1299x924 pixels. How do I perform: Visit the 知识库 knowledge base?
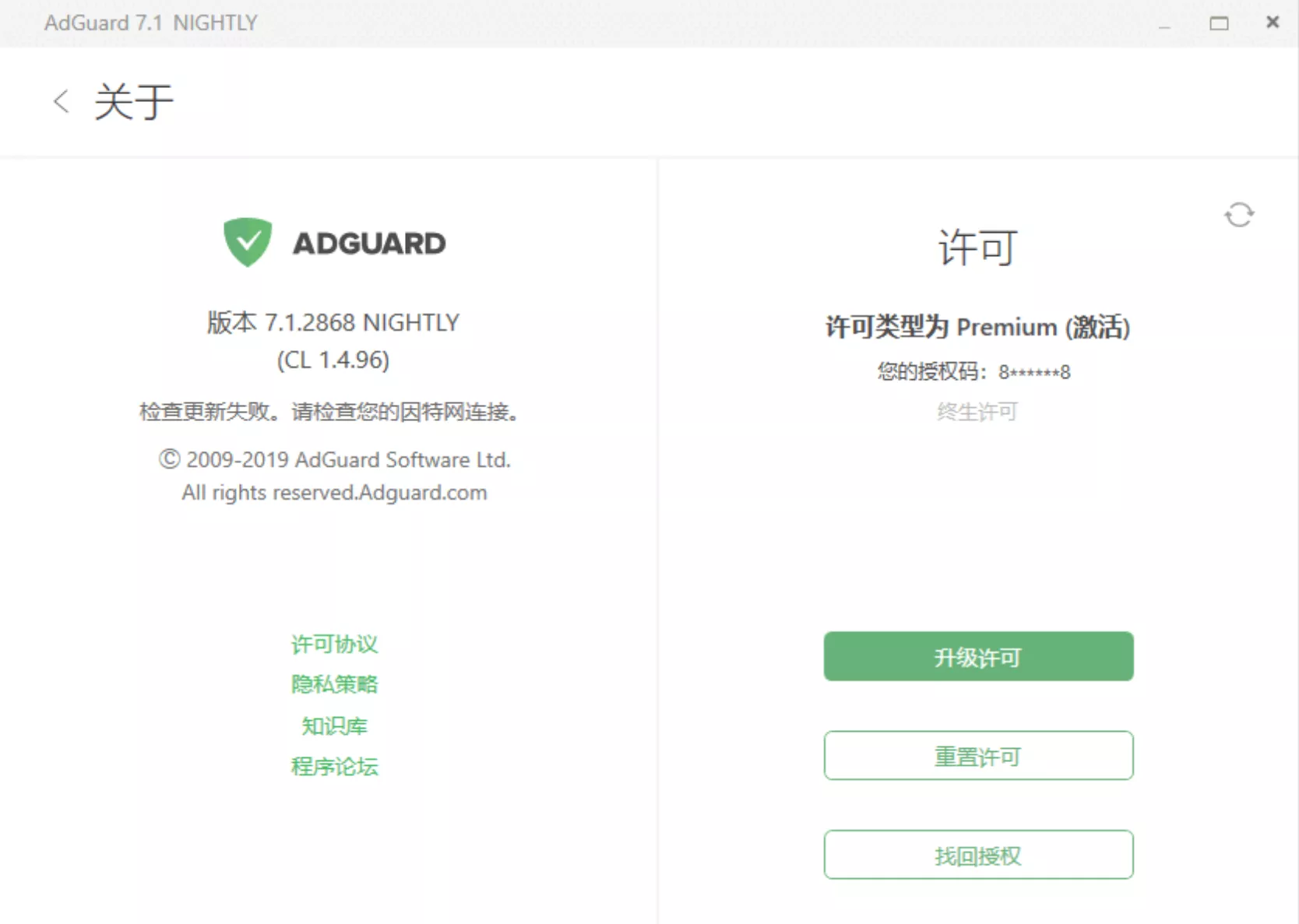click(x=333, y=725)
